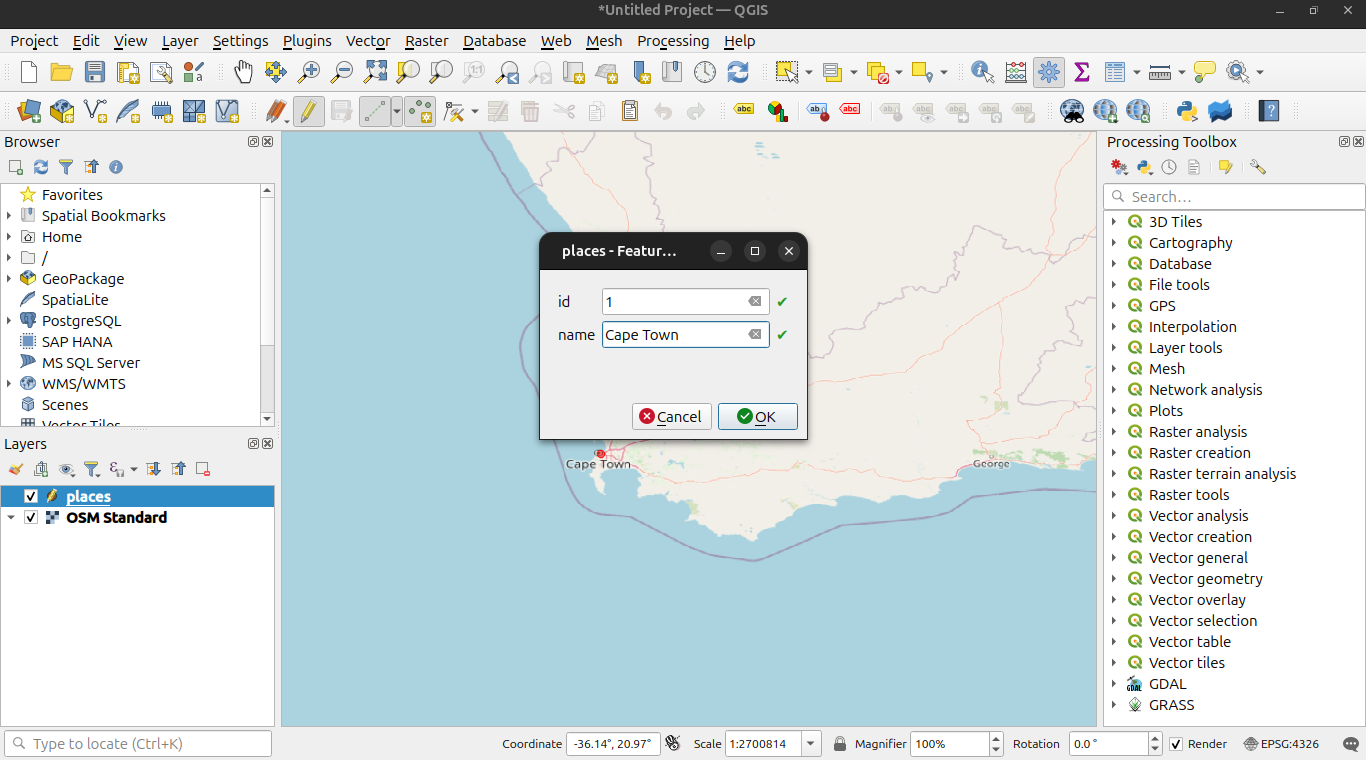Toggle Editing with the pencil icon

click(308, 111)
